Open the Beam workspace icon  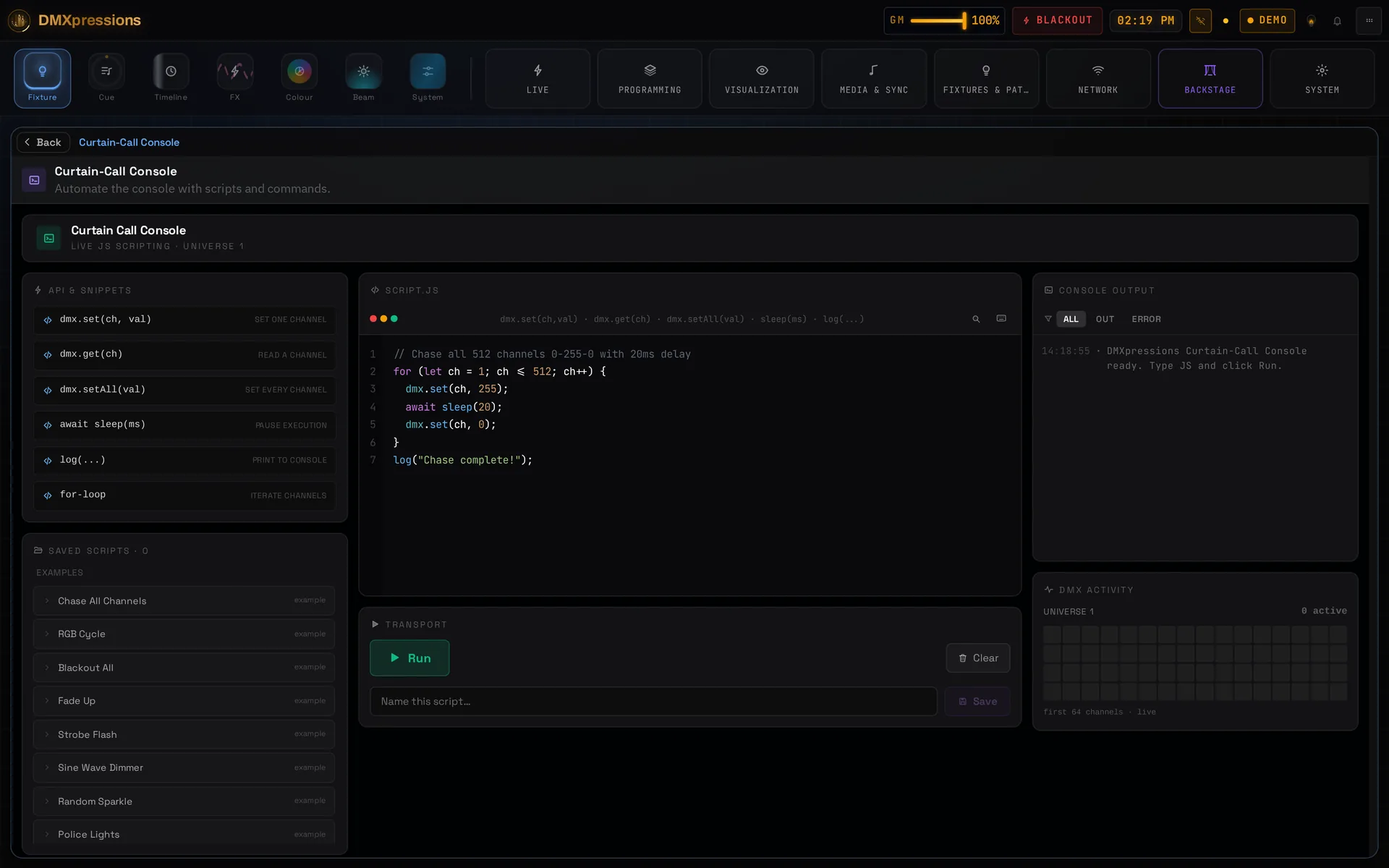363,78
